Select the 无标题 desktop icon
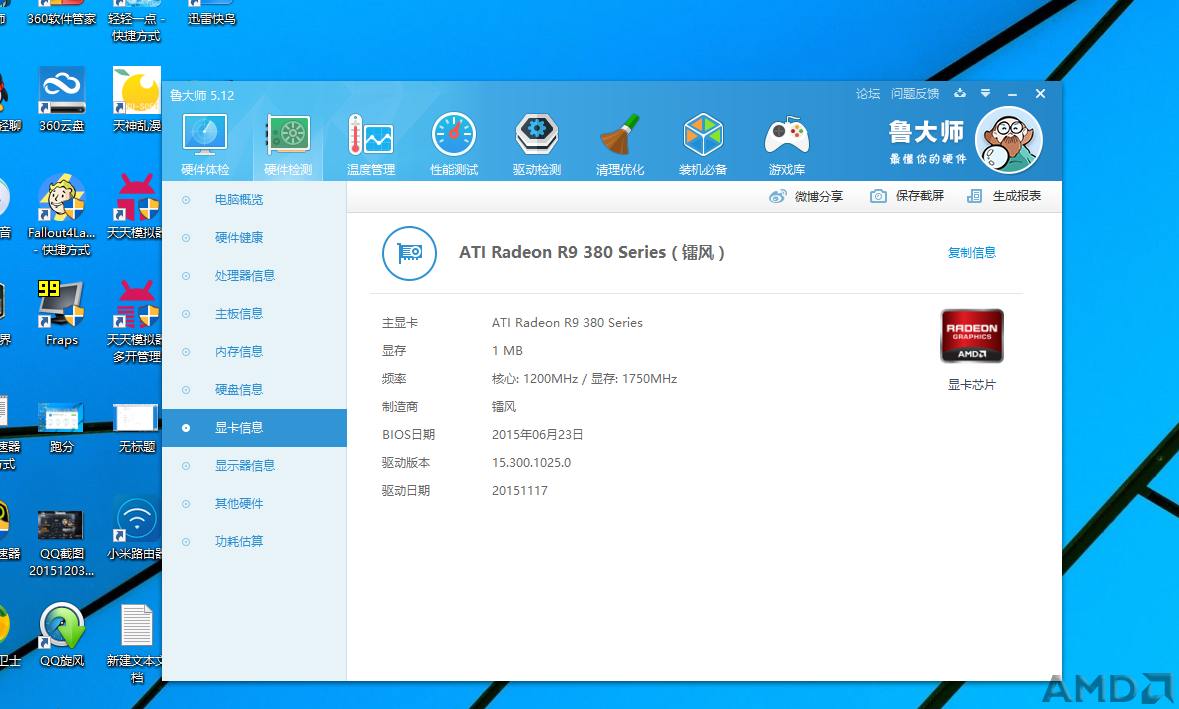 [137, 426]
